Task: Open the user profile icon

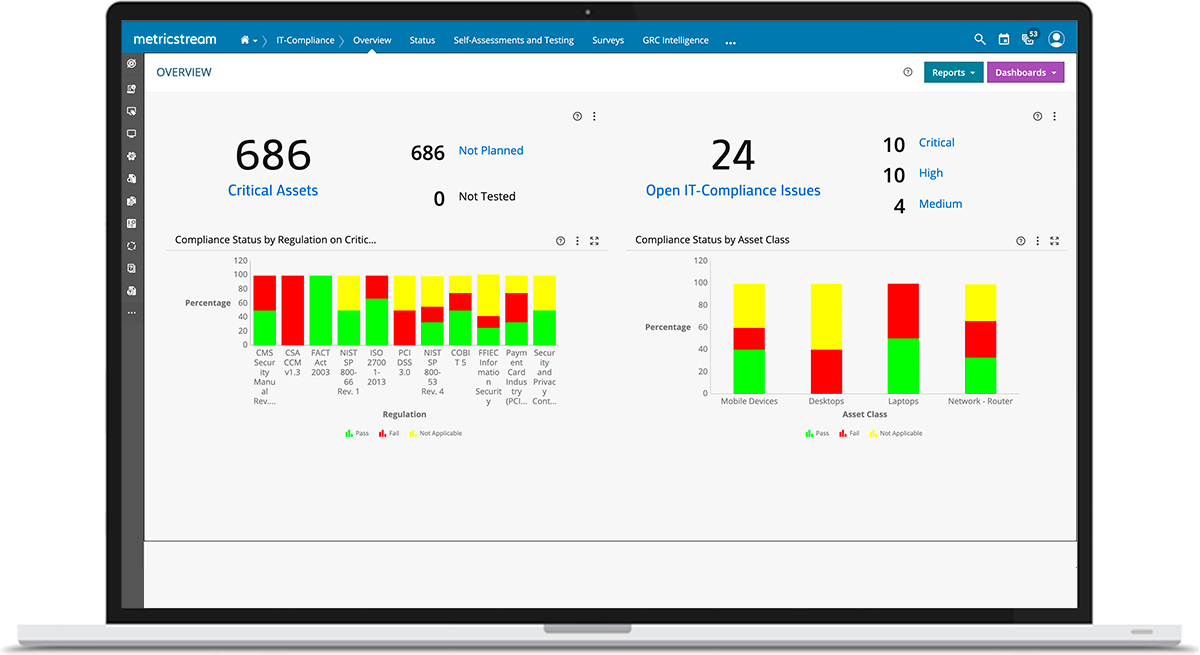Action: (1056, 39)
